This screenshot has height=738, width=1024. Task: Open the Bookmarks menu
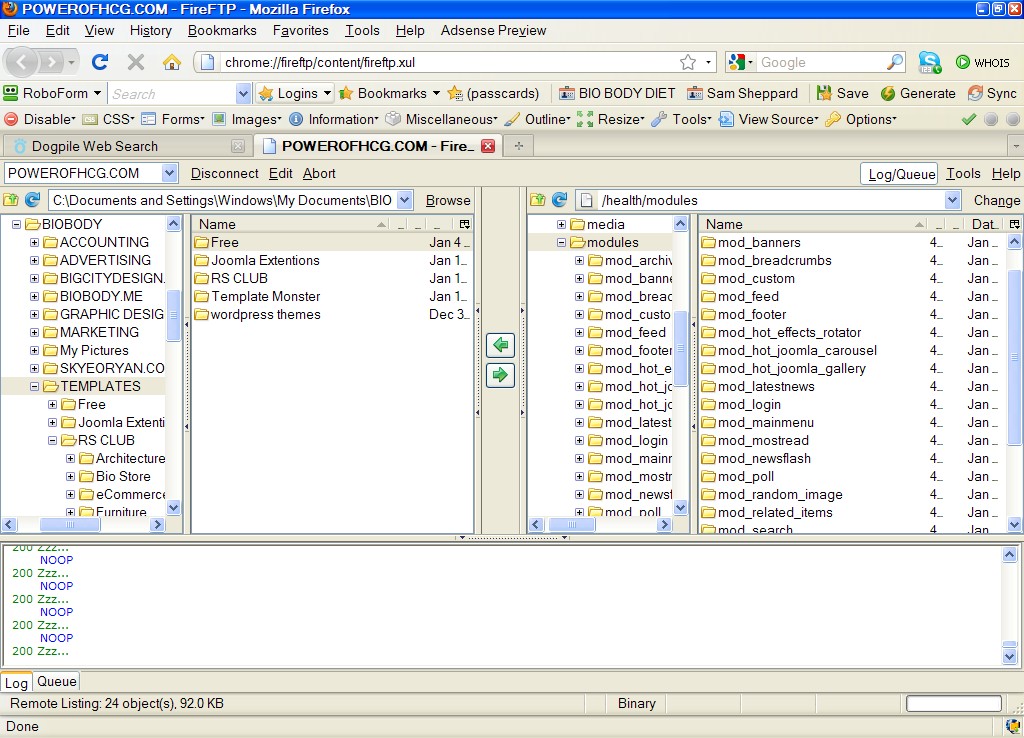(222, 30)
